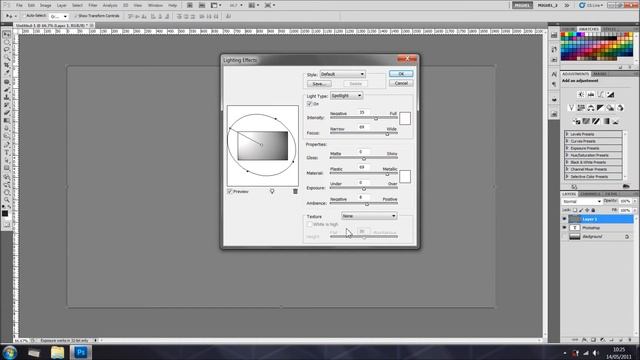This screenshot has width=640, height=360.
Task: Expand Curves Presets
Action: 567,141
